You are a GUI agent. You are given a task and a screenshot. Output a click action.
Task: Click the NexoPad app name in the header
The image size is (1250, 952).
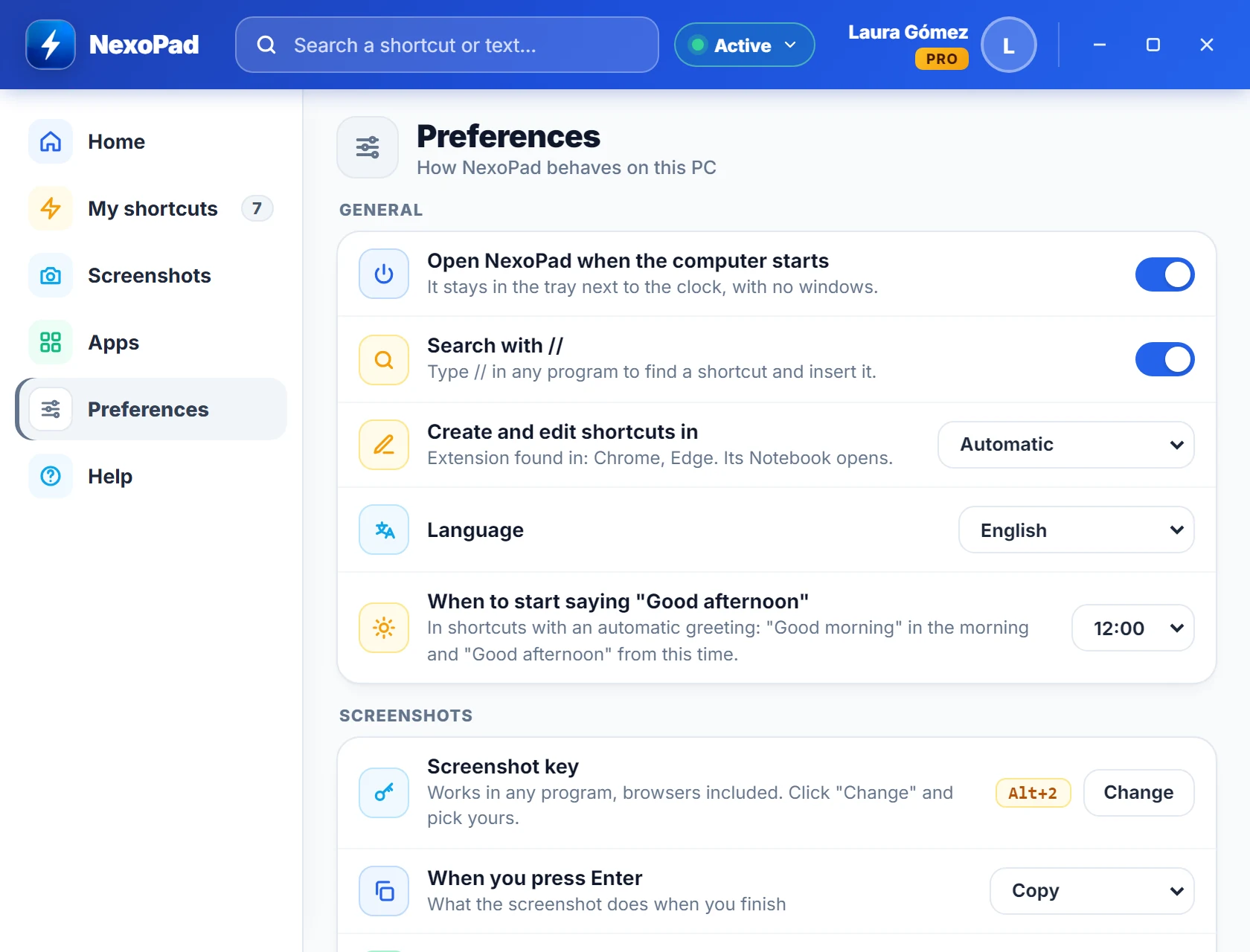(144, 45)
